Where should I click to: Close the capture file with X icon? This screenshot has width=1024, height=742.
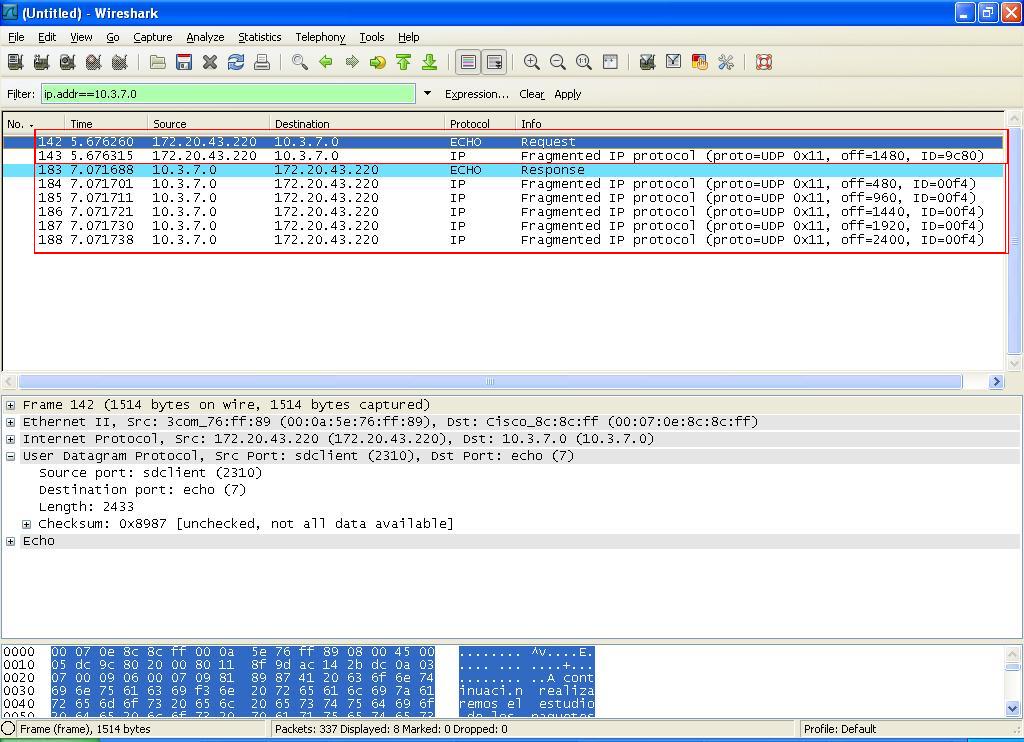click(210, 62)
